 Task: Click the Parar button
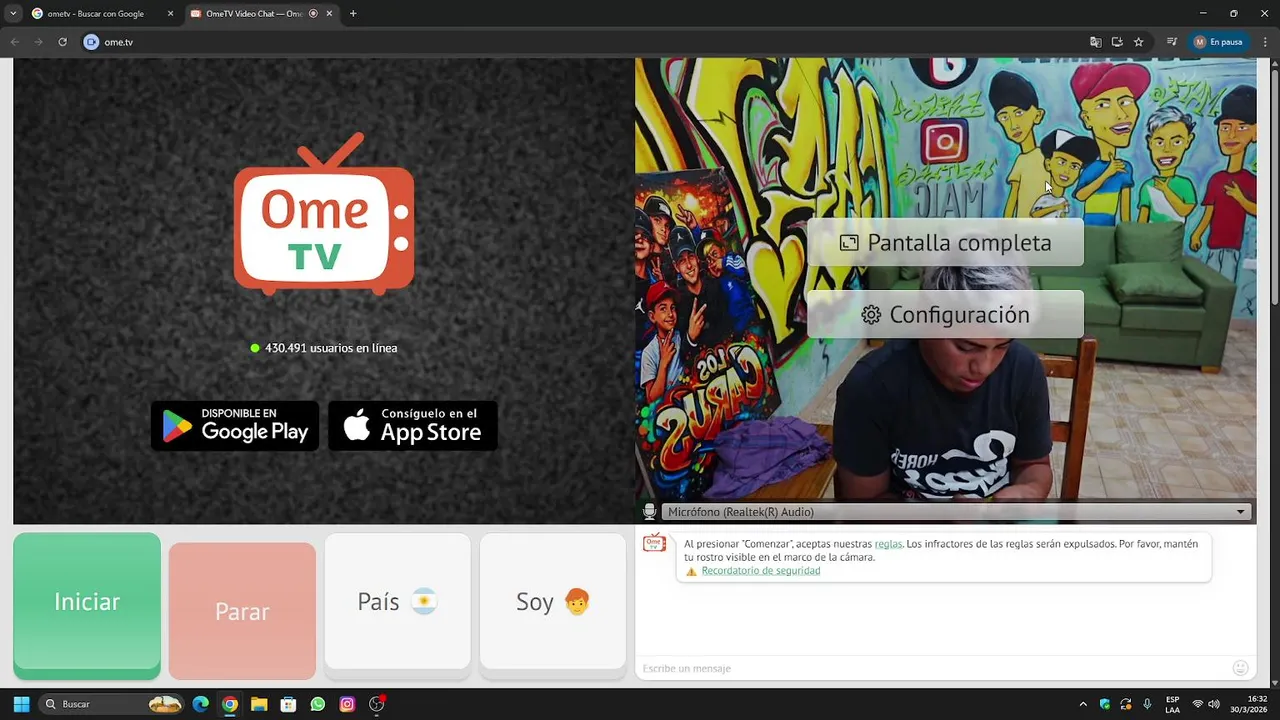pos(242,611)
